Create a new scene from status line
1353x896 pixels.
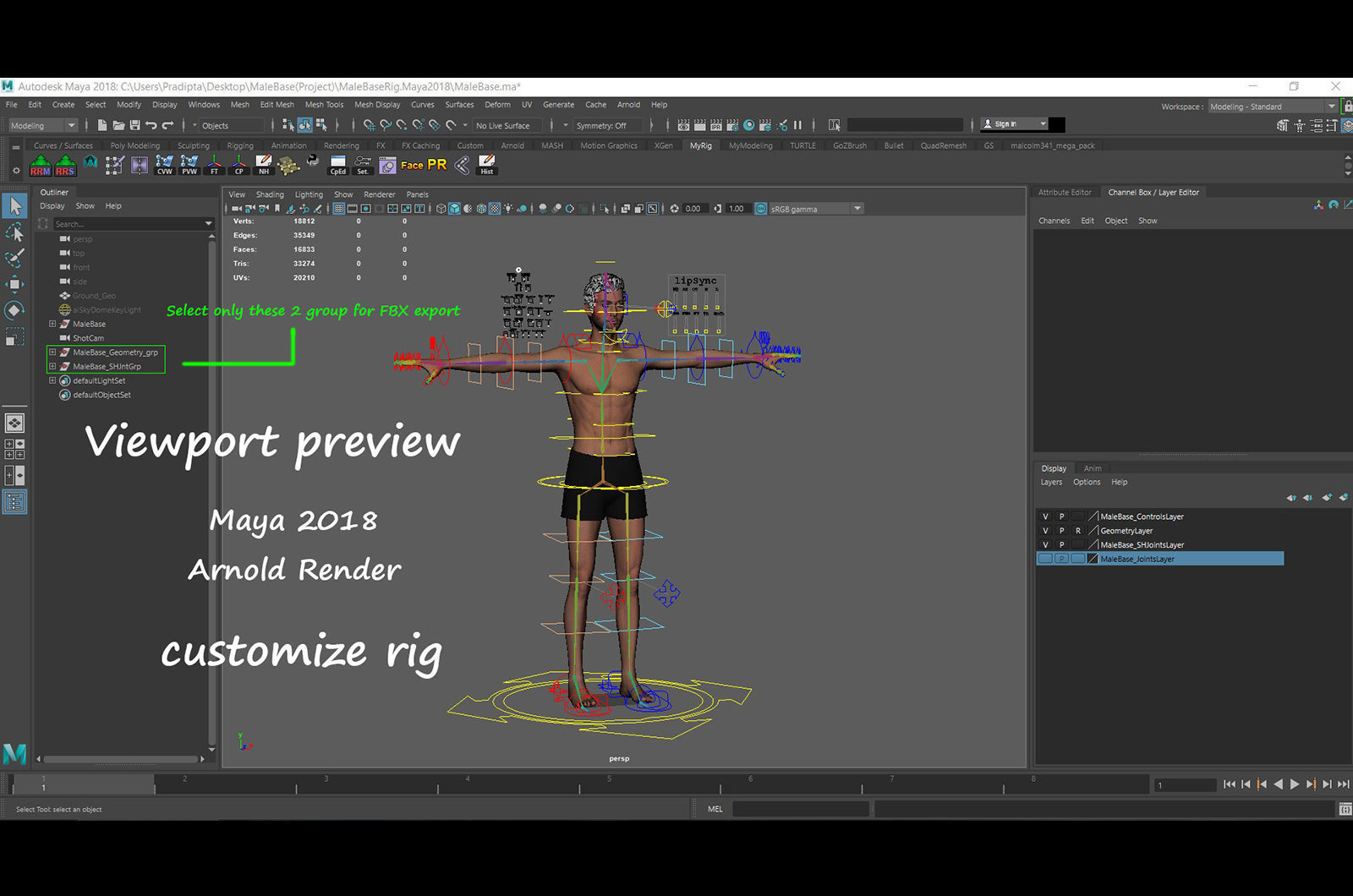tap(102, 125)
